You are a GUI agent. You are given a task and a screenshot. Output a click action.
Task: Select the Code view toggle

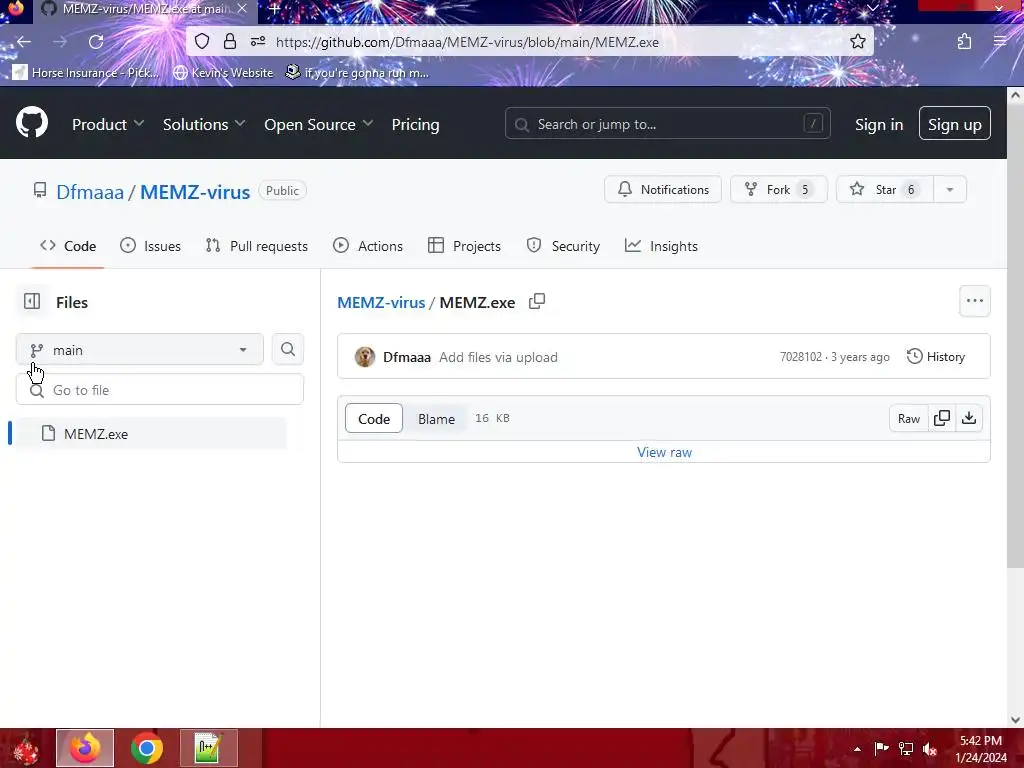click(x=374, y=419)
